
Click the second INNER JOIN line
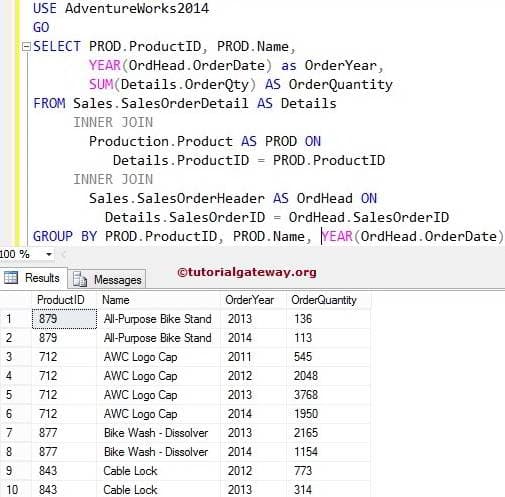(113, 179)
